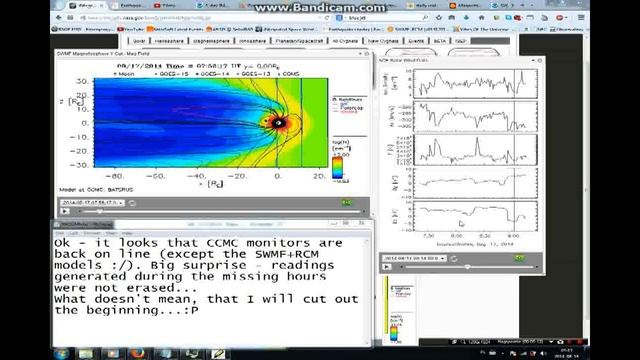Click the network icon in system tray
This screenshot has height=360, width=640.
(523, 353)
